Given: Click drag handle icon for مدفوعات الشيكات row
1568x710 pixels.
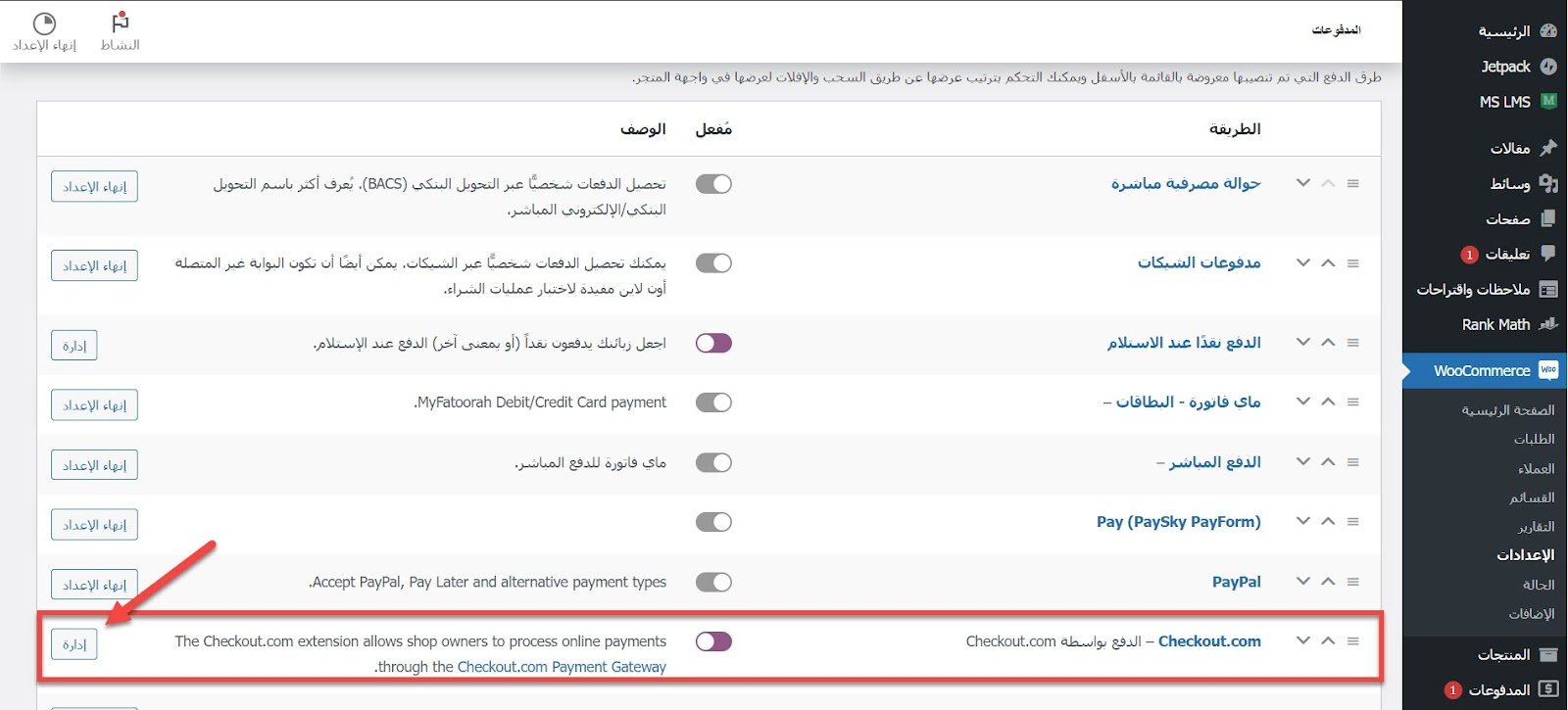Looking at the screenshot, I should coord(1352,262).
